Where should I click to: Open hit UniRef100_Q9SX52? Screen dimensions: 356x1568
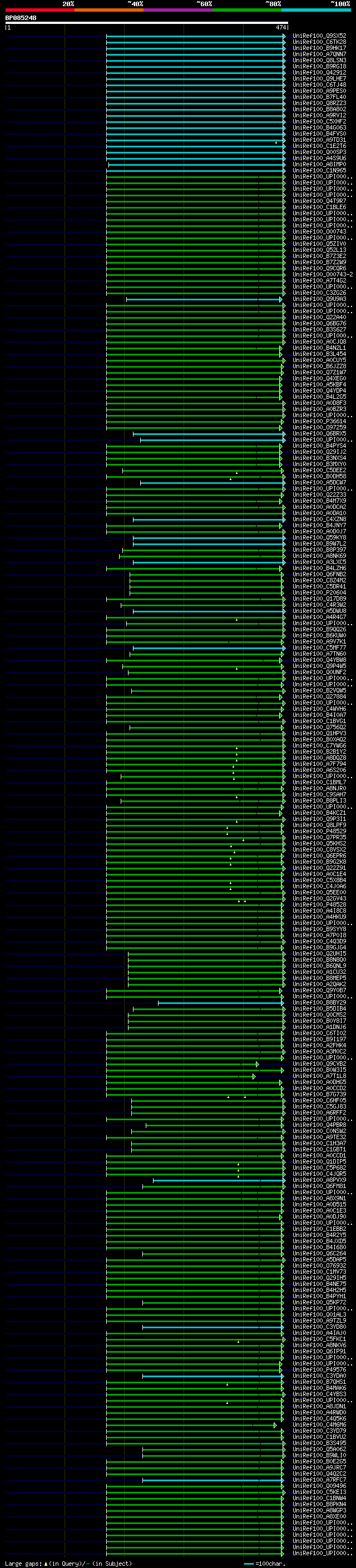click(319, 36)
